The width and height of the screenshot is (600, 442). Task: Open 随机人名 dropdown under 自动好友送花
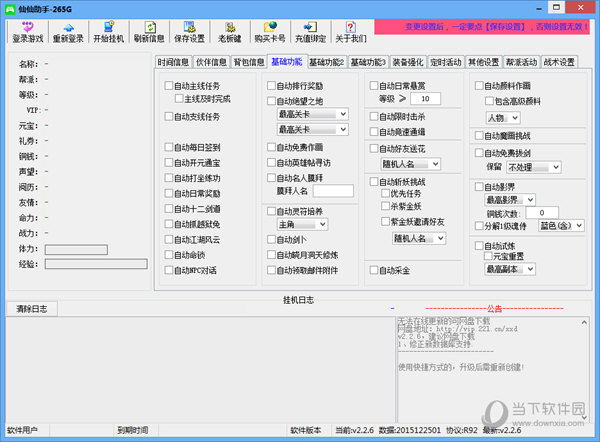coord(411,164)
